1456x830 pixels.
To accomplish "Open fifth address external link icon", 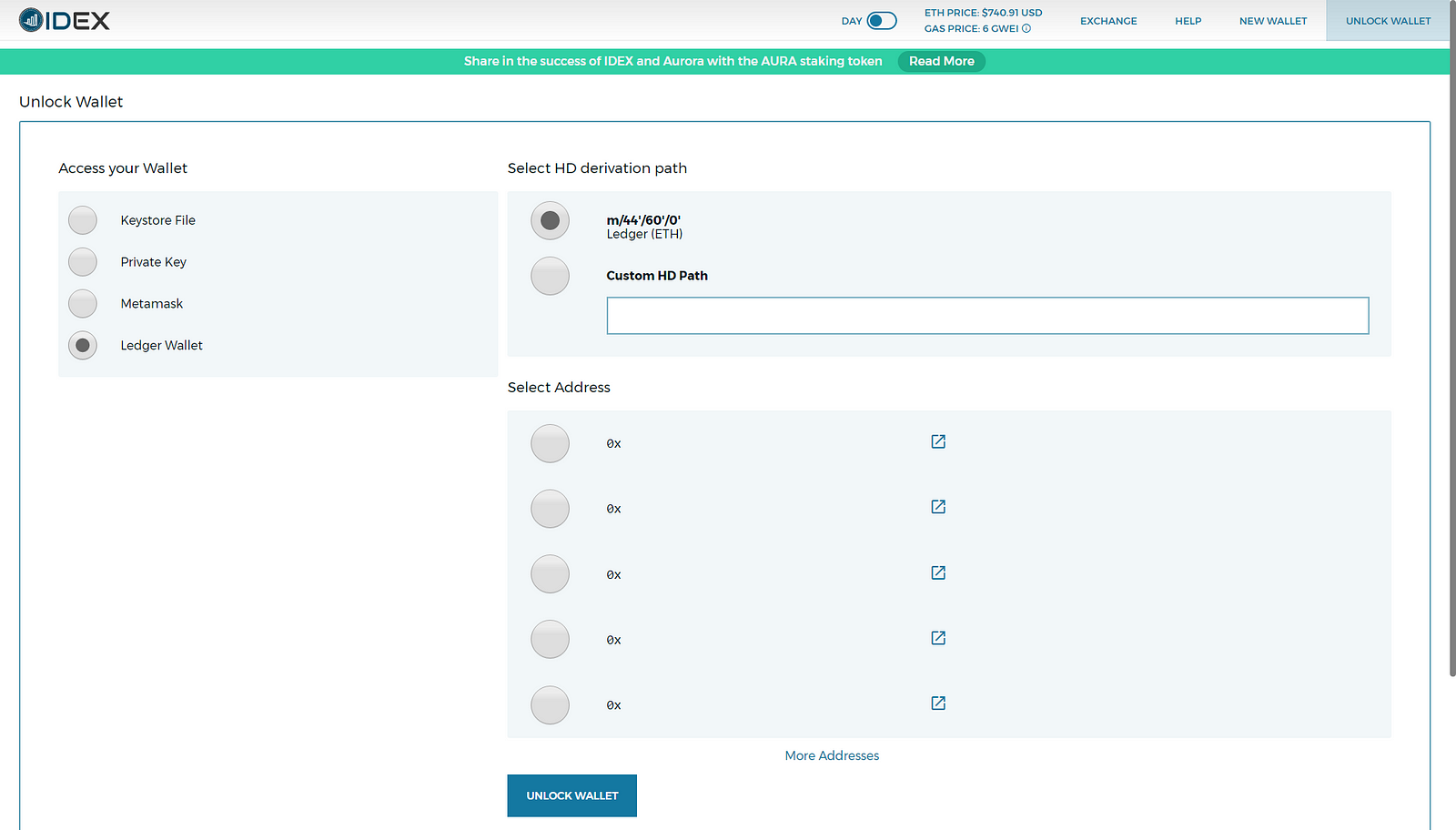I will (x=938, y=703).
